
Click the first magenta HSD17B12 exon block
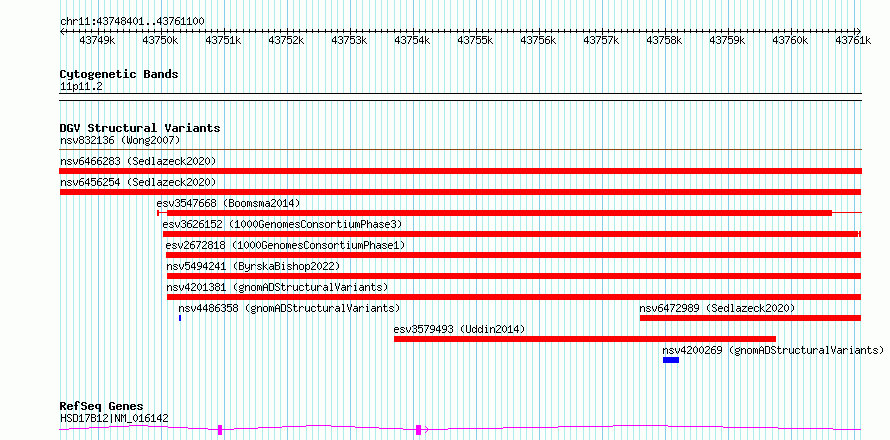point(220,430)
